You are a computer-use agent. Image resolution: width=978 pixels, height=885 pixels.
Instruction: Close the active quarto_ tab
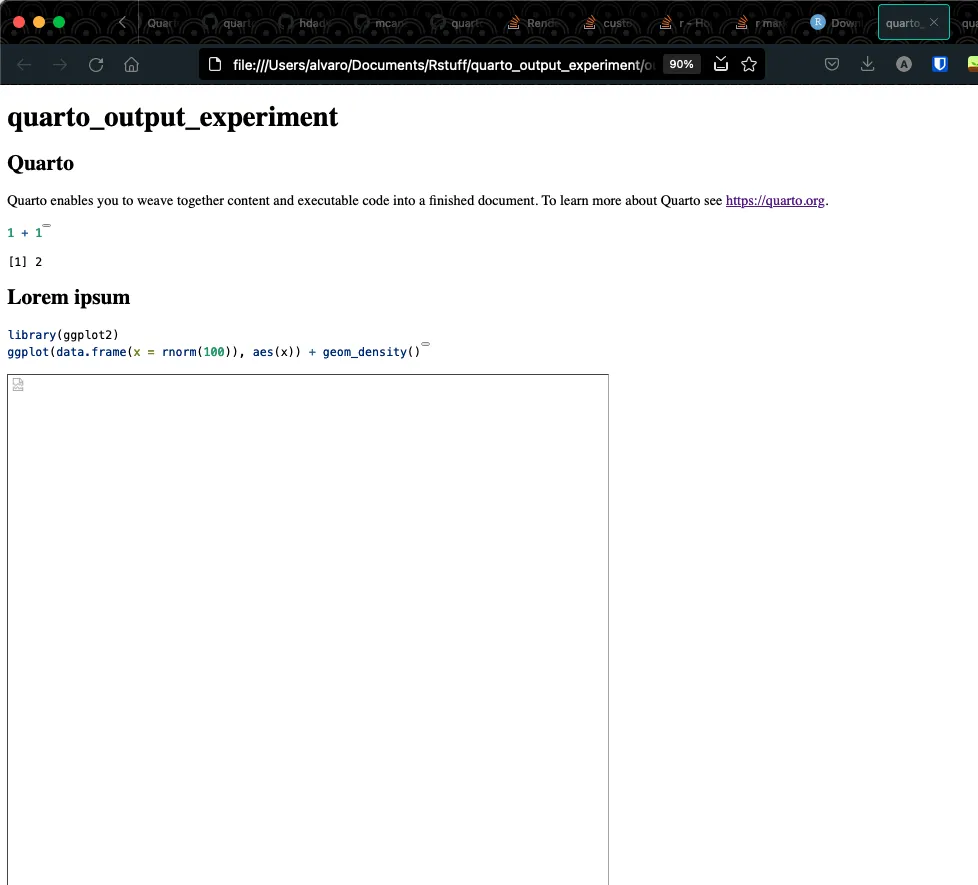(934, 22)
